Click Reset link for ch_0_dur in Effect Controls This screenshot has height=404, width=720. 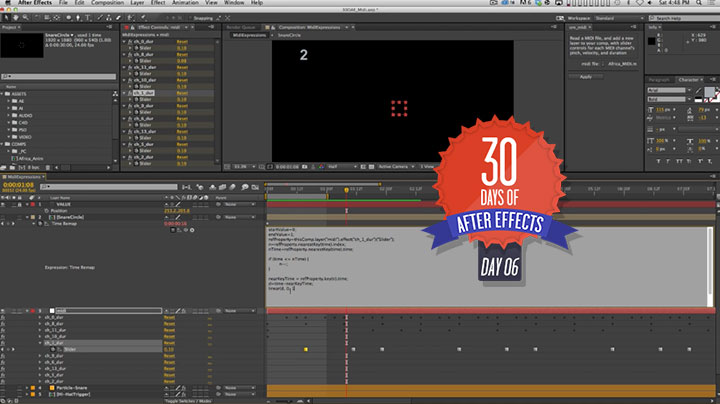click(x=182, y=41)
